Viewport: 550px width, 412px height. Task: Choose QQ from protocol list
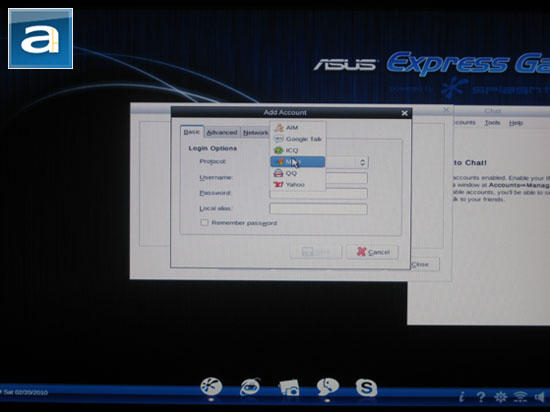click(x=298, y=173)
